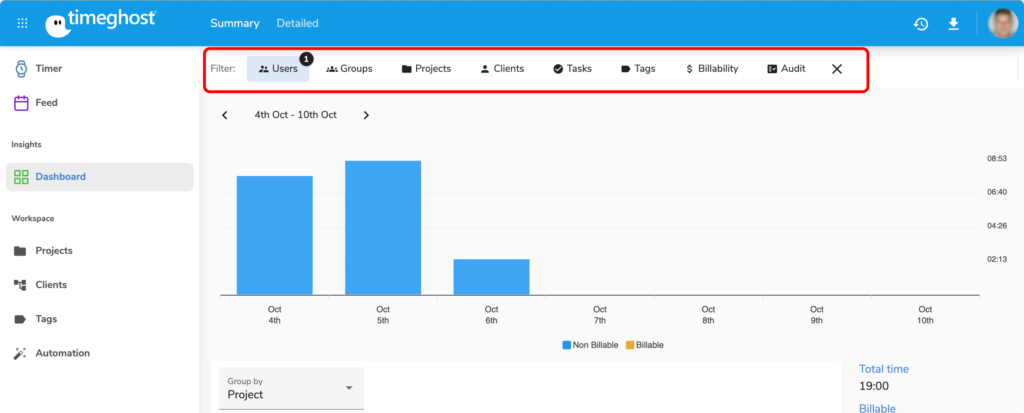
Task: Open Automation in the sidebar
Action: coord(62,353)
